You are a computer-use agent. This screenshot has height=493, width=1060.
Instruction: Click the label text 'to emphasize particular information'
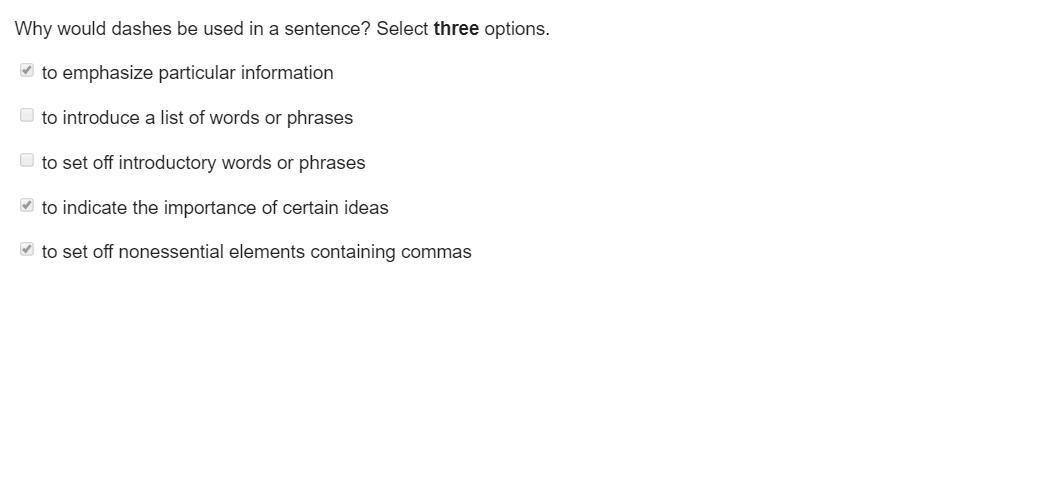(x=187, y=73)
